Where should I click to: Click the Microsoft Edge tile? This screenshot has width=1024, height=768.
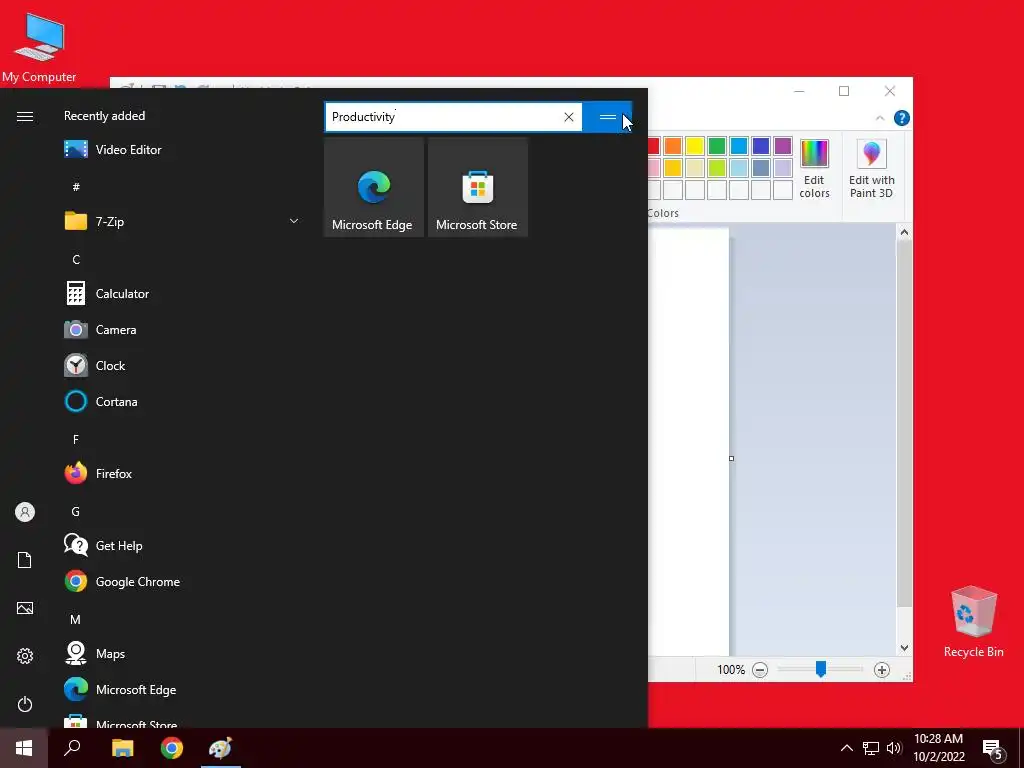(374, 187)
